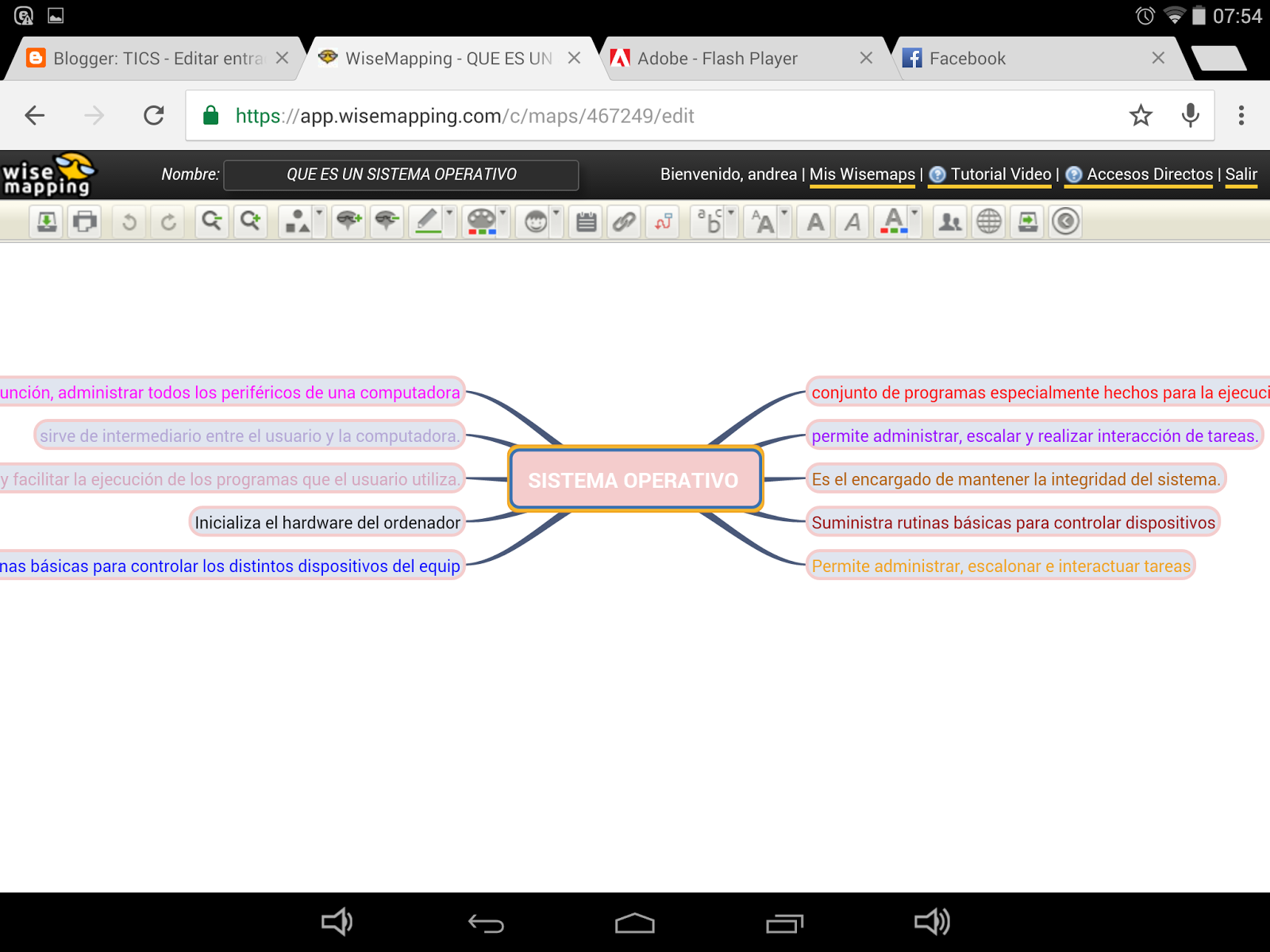Switch to the Facebook tab
Viewport: 1270px width, 952px height.
coord(968,58)
